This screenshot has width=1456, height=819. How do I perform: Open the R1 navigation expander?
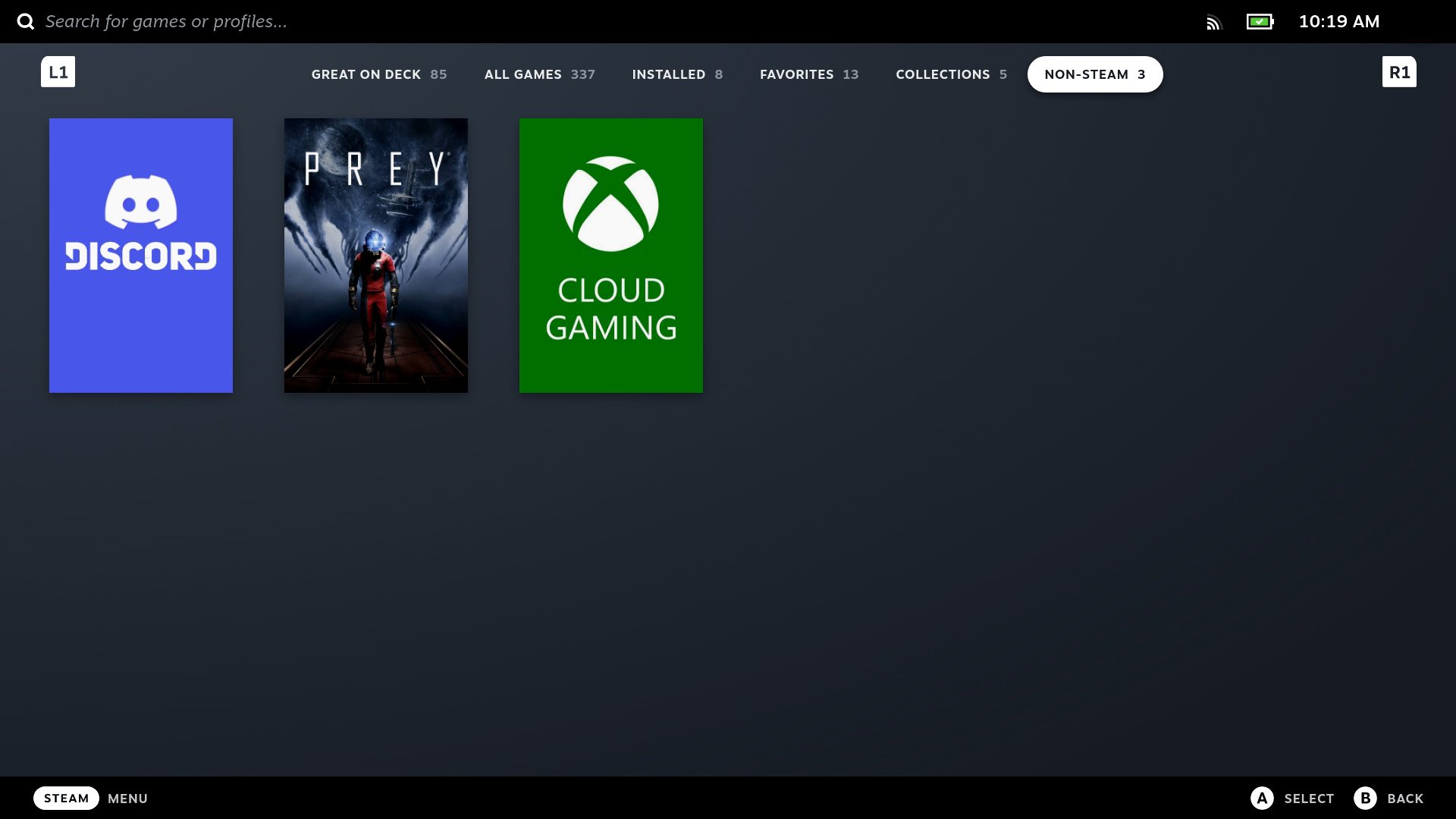pos(1399,72)
